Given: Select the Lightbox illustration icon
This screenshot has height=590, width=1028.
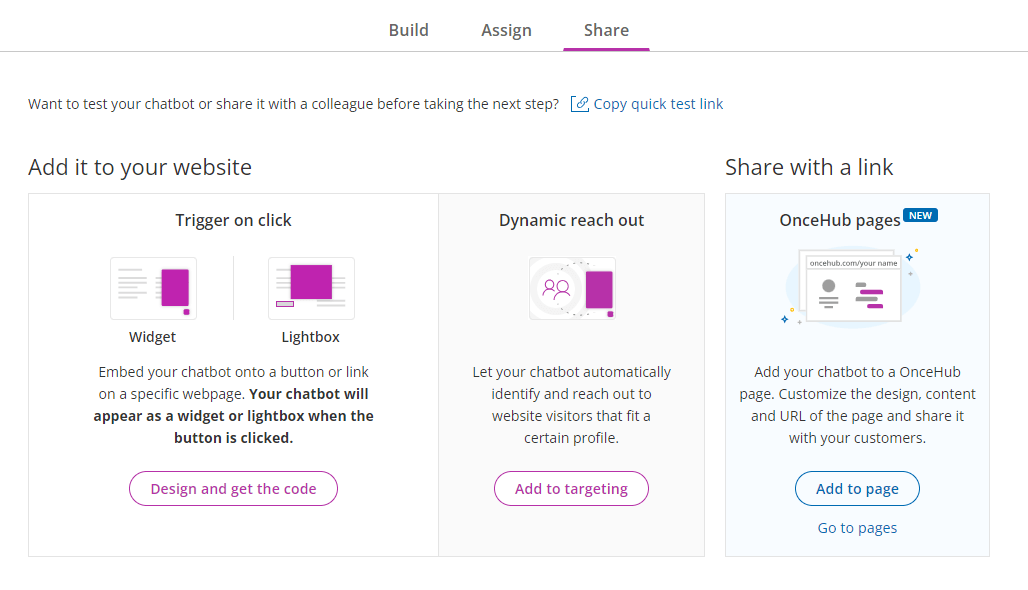Looking at the screenshot, I should coord(311,288).
